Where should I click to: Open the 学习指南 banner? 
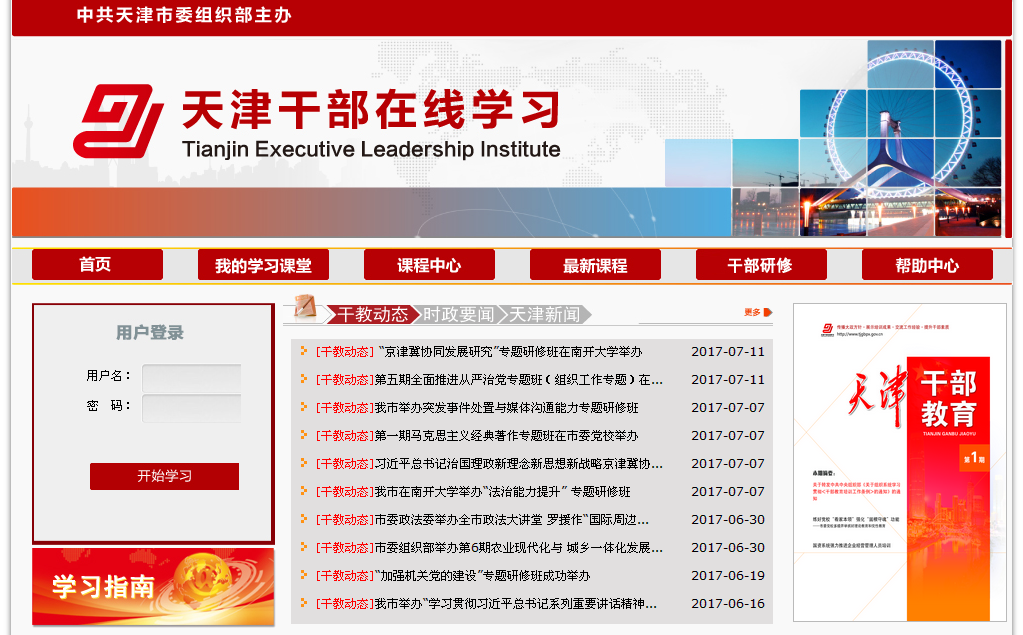tap(153, 587)
